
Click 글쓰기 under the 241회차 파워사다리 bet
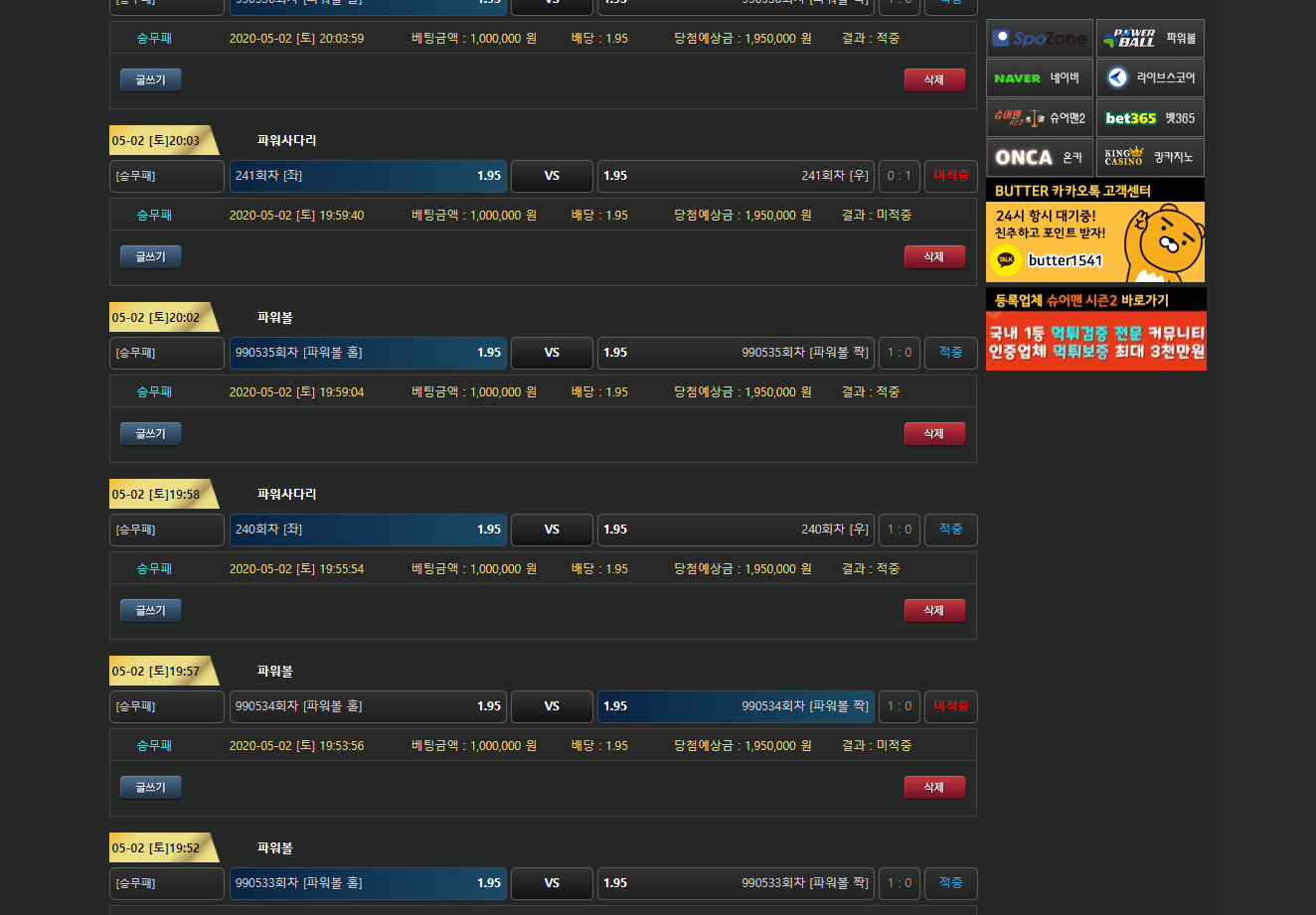150,256
